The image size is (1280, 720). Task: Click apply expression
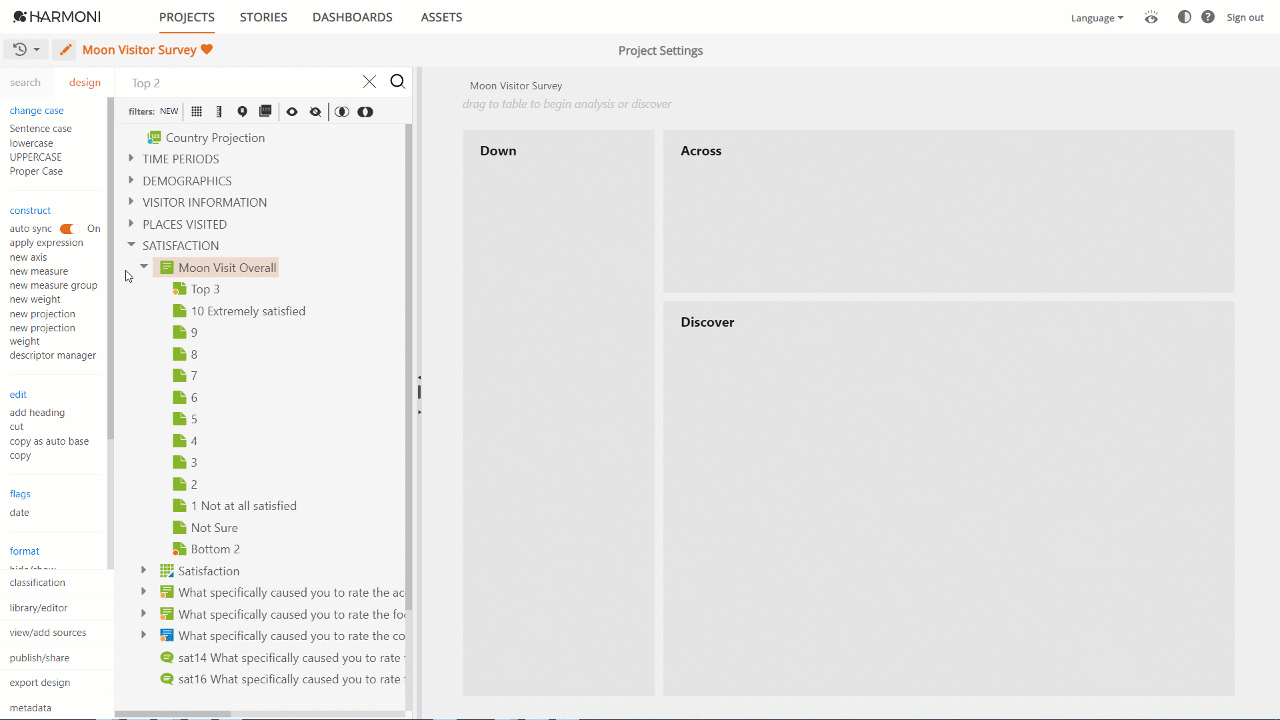[46, 243]
